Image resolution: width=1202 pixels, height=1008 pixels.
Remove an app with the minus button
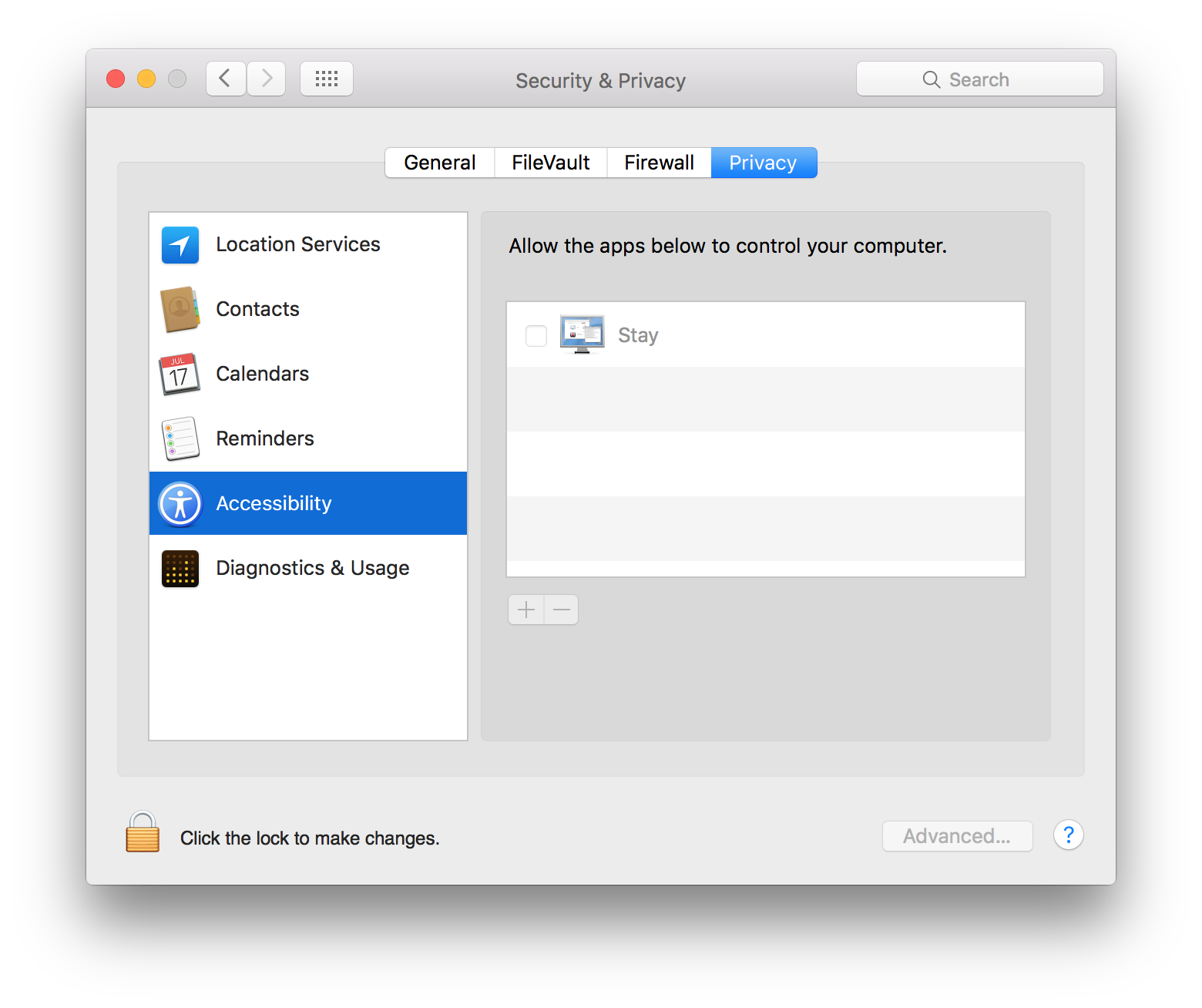coord(562,610)
